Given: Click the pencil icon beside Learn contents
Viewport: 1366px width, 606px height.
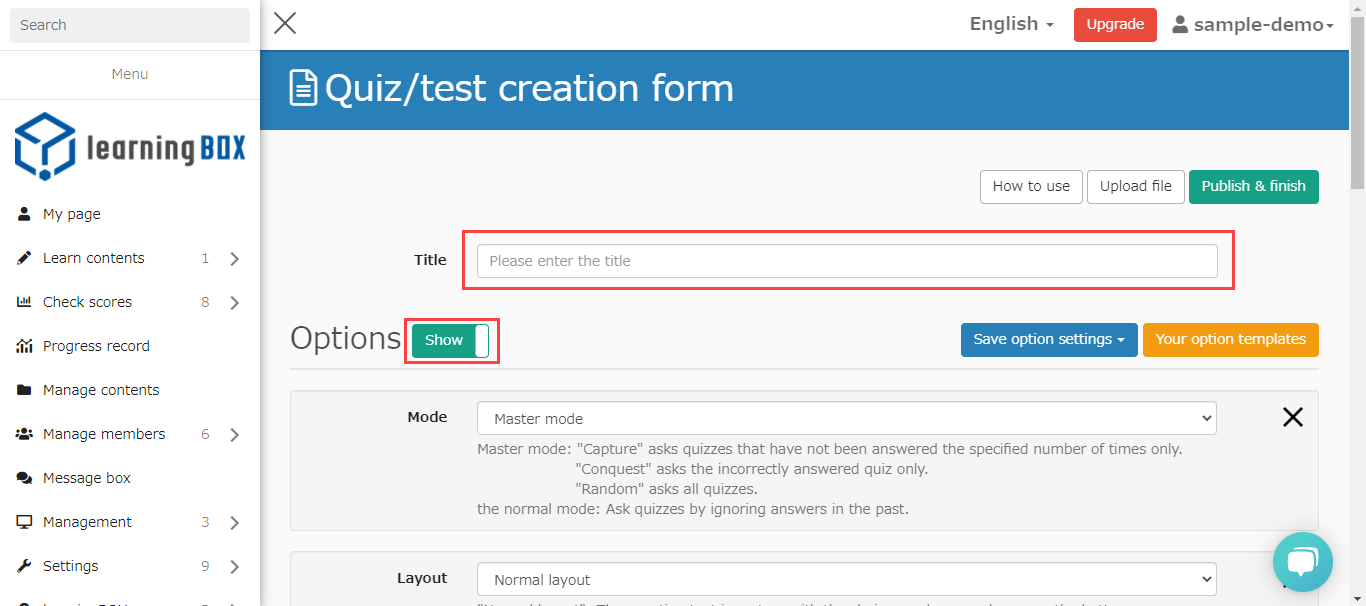Looking at the screenshot, I should (24, 258).
